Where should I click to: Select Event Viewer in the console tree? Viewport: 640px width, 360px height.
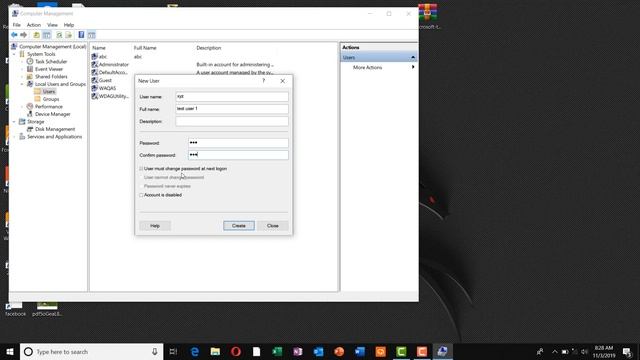tap(49, 69)
